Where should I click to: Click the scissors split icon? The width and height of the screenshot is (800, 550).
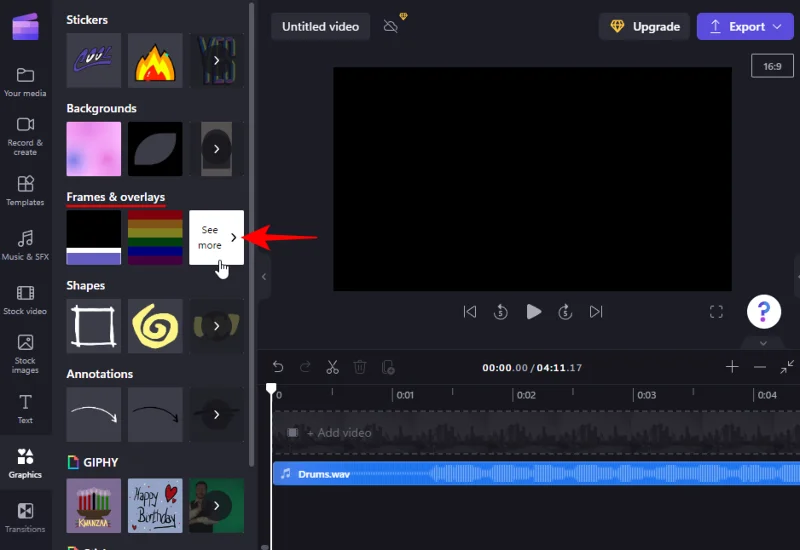click(333, 367)
